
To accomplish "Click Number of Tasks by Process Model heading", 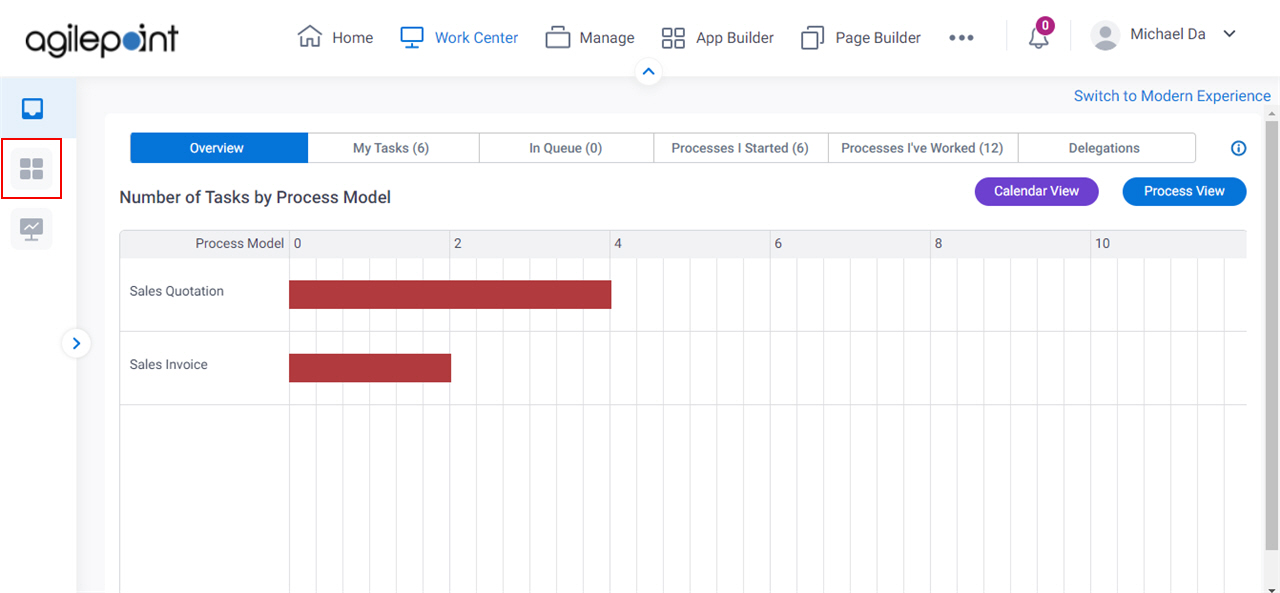I will [255, 197].
